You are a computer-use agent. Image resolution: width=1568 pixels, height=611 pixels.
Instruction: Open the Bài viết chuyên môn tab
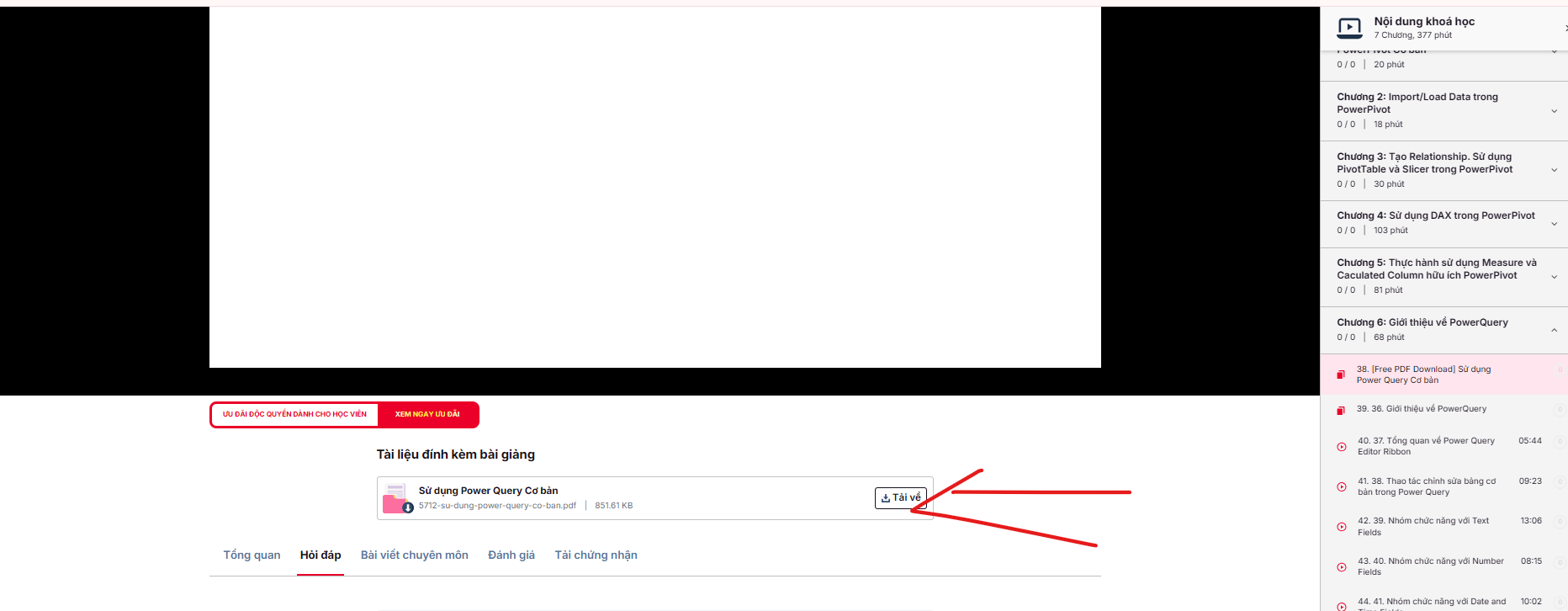pyautogui.click(x=415, y=555)
